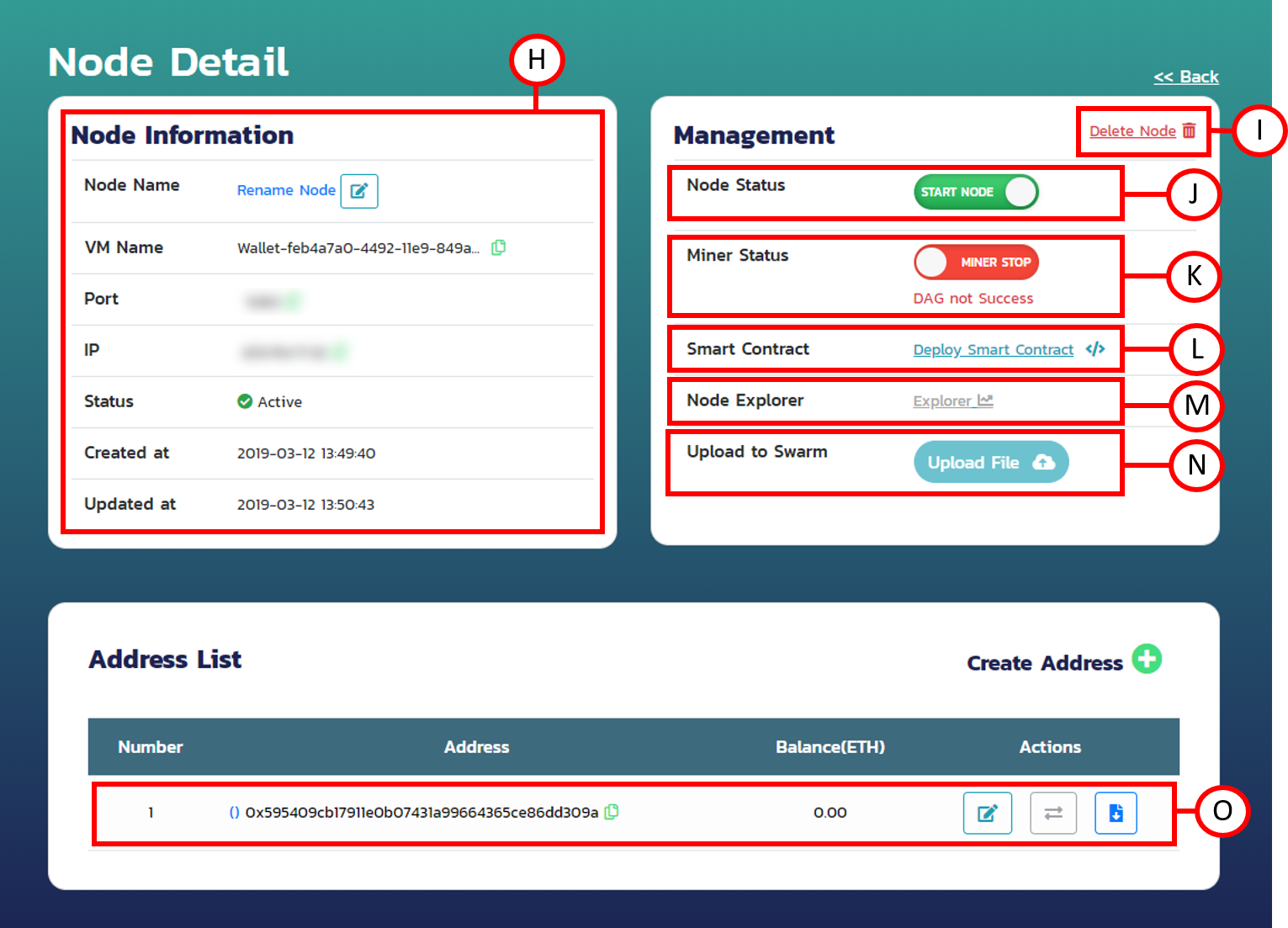Click the Create Address label
Viewport: 1288px width, 928px height.
point(1045,663)
